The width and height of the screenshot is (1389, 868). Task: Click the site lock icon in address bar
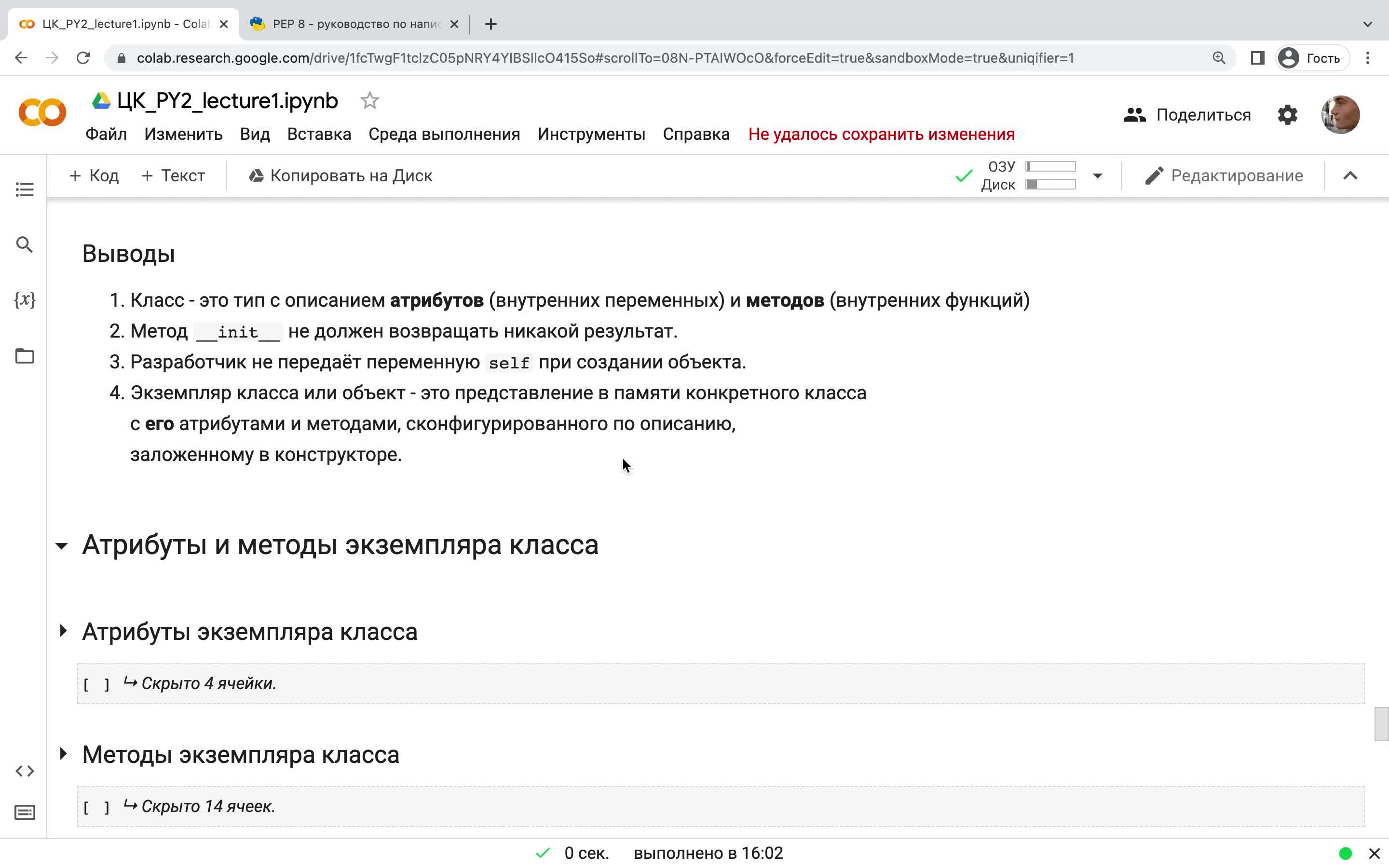(x=121, y=58)
